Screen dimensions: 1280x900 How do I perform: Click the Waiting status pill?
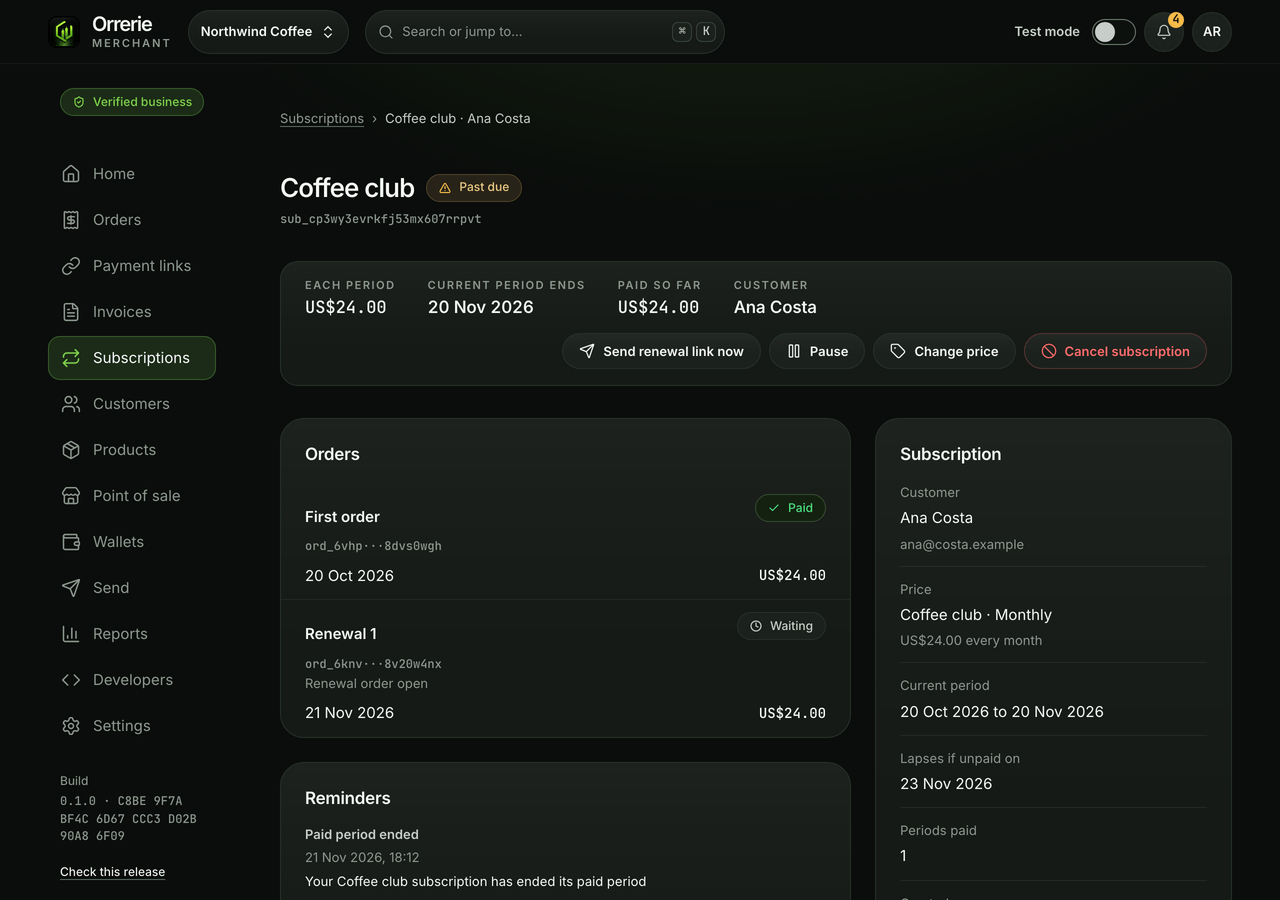[x=781, y=626]
